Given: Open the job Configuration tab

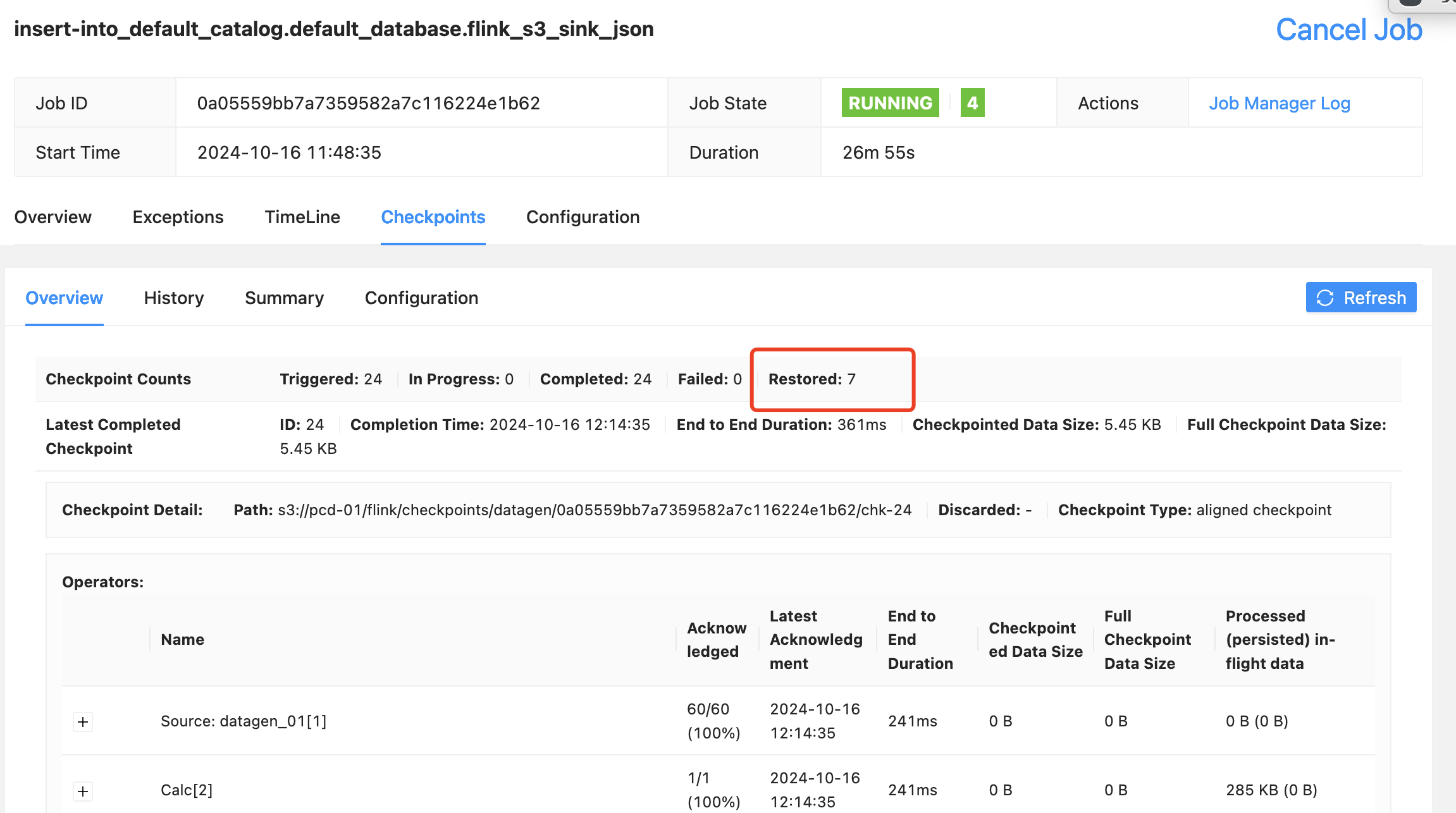Looking at the screenshot, I should pyautogui.click(x=583, y=217).
